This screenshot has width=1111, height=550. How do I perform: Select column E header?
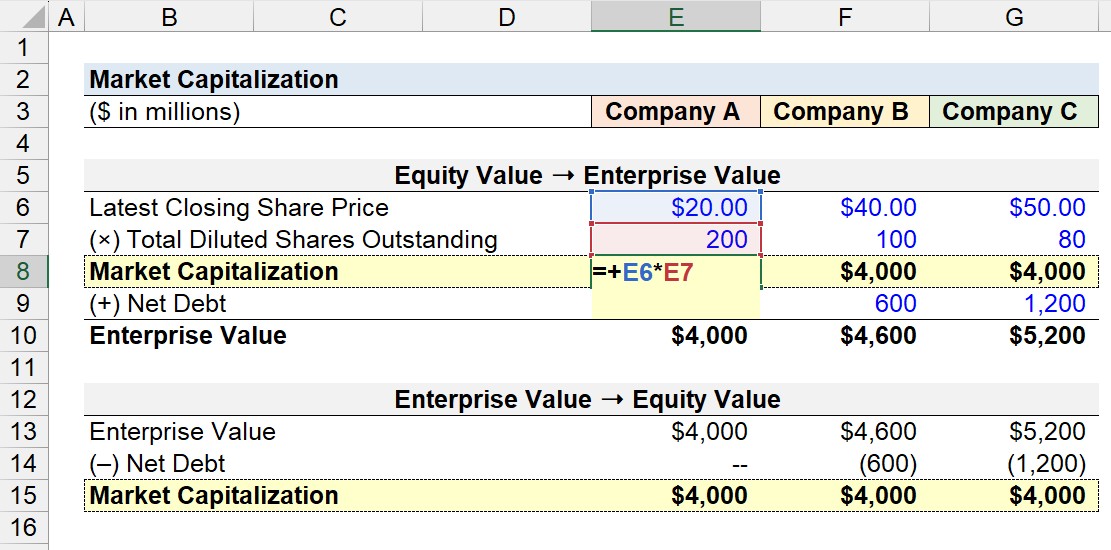pyautogui.click(x=675, y=16)
